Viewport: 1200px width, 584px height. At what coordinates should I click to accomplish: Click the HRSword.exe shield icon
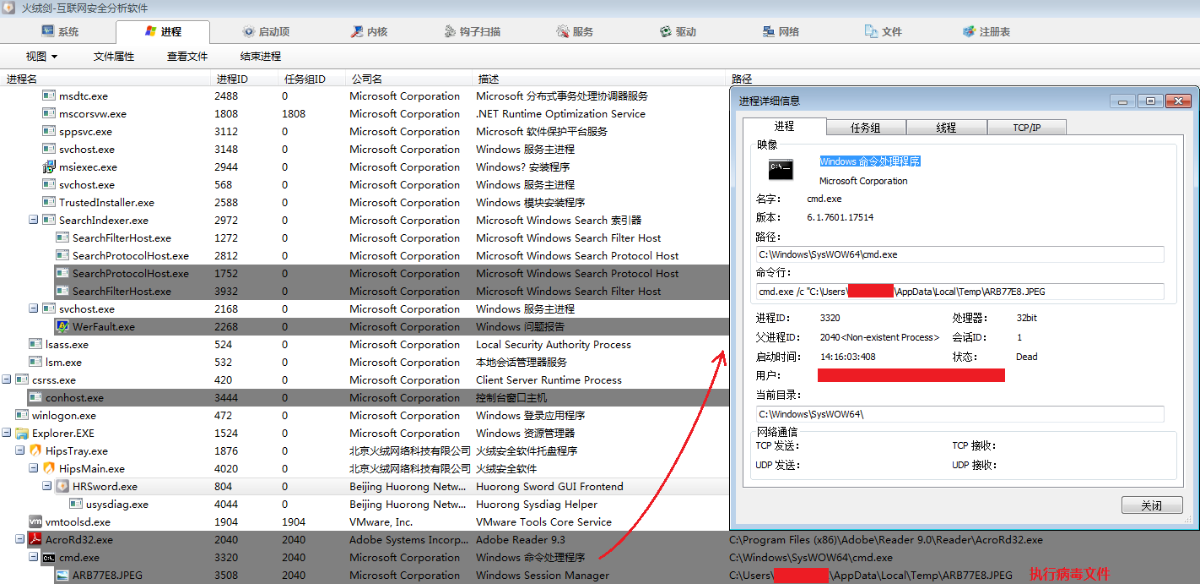63,487
